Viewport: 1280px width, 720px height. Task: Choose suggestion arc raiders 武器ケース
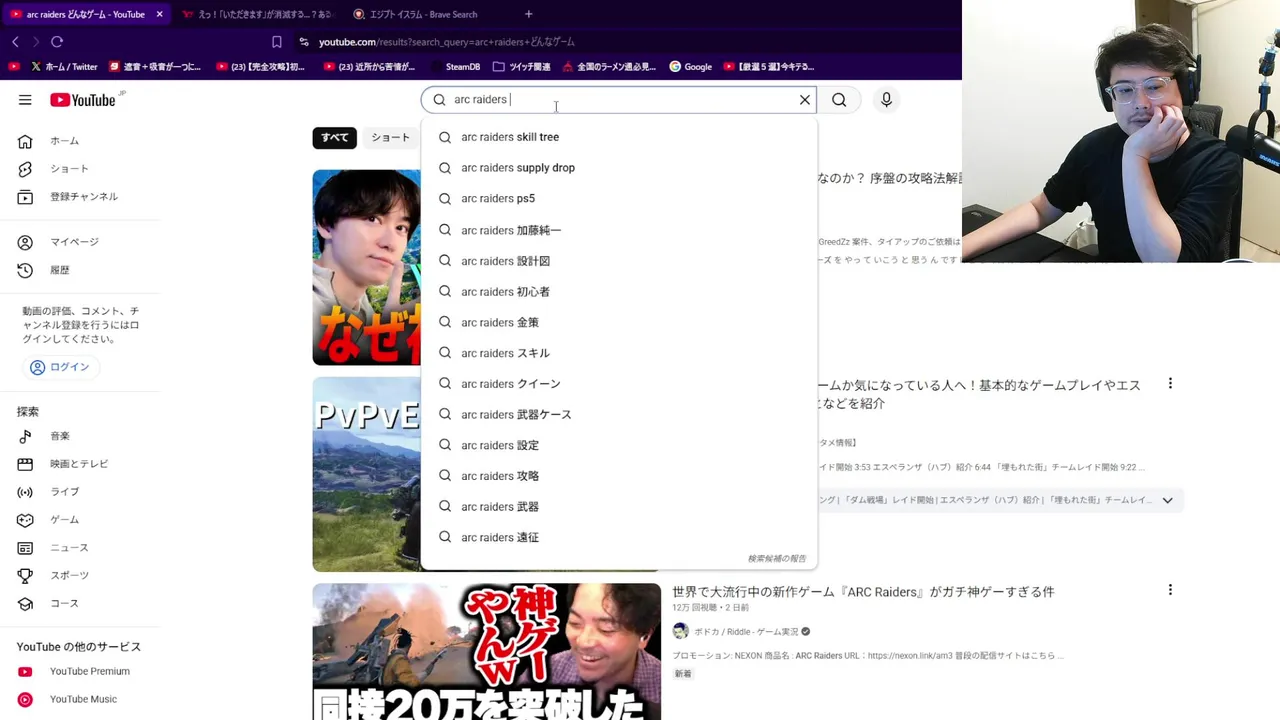click(619, 415)
